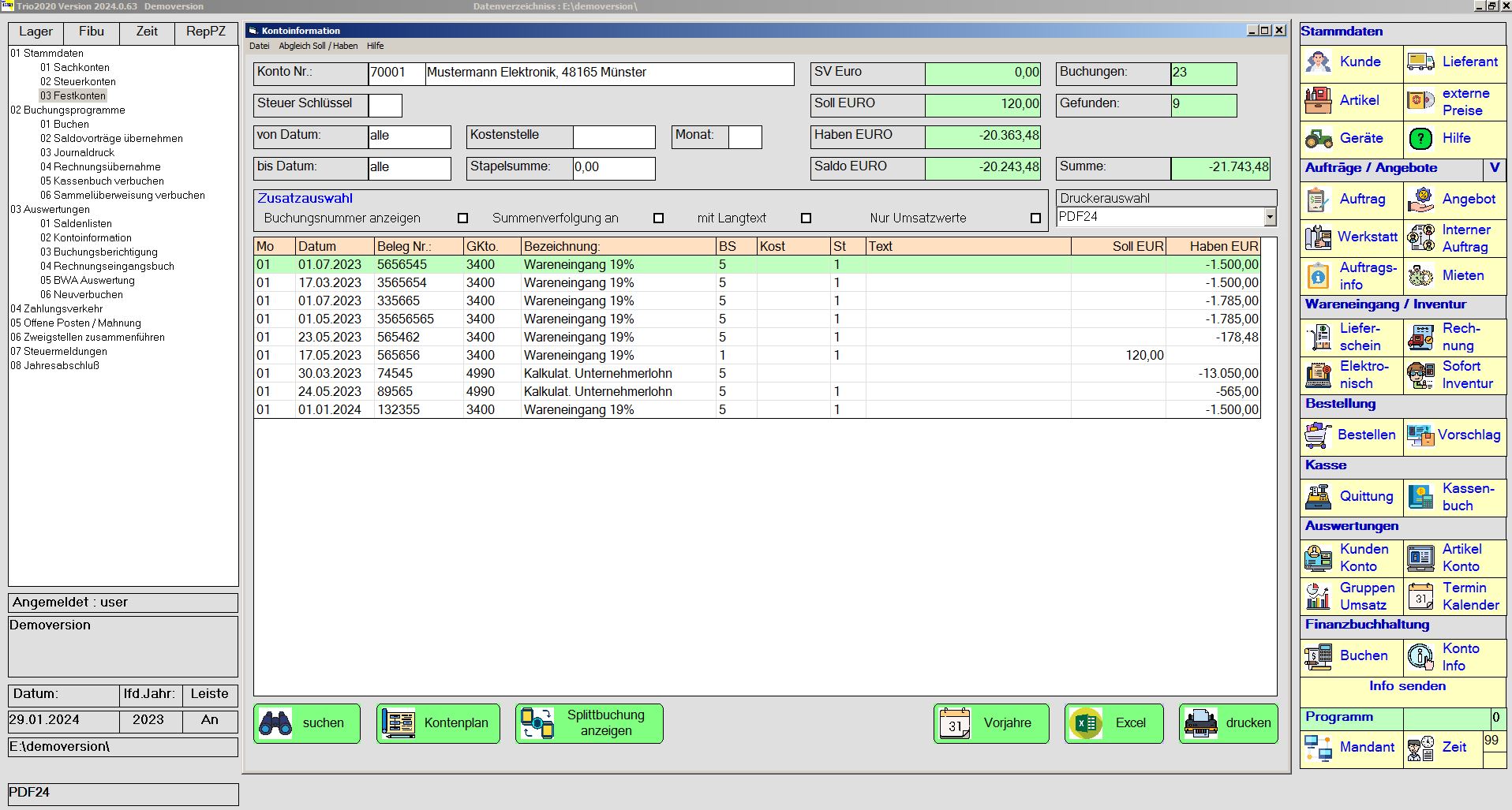Click the Vorjahre button
Screen dimensions: 1512x810
(991, 723)
